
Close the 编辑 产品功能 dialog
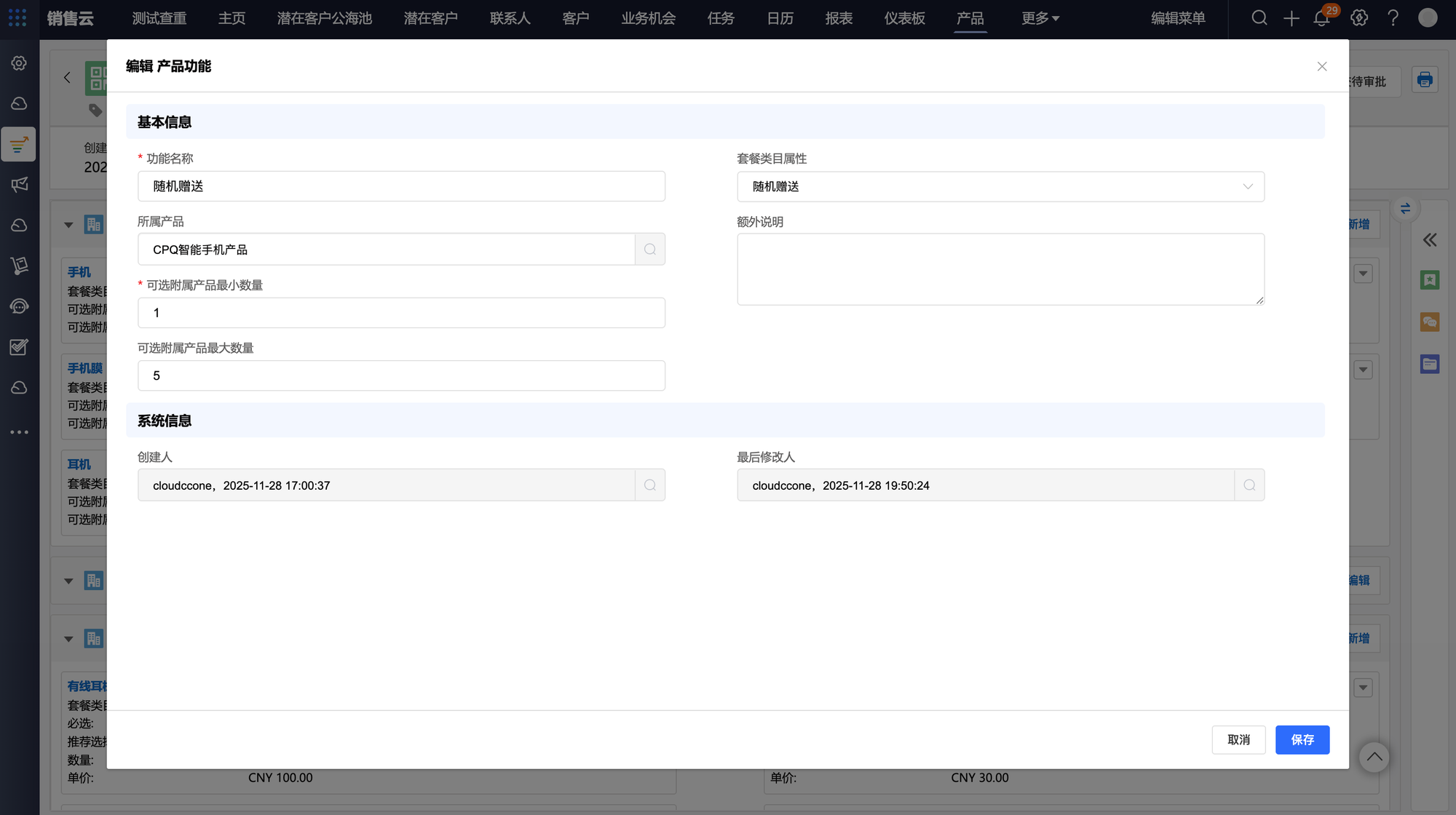pyautogui.click(x=1322, y=66)
